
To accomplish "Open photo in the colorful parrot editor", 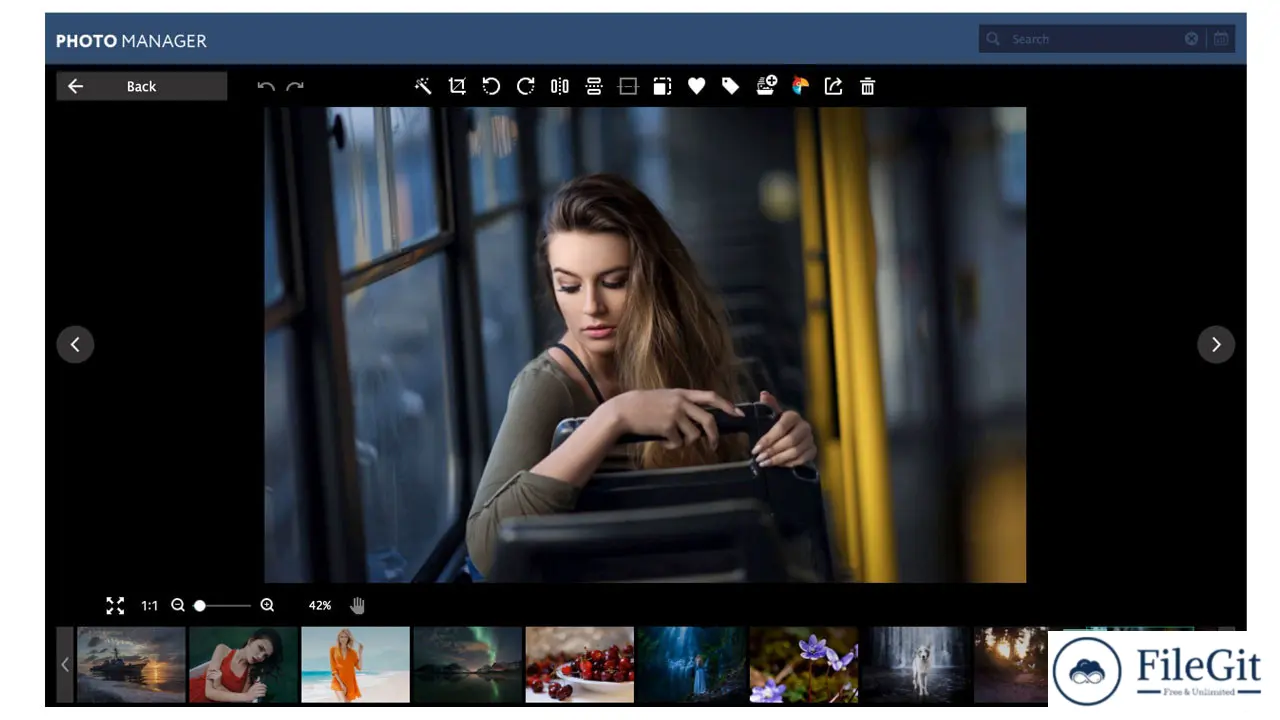I will [x=800, y=86].
